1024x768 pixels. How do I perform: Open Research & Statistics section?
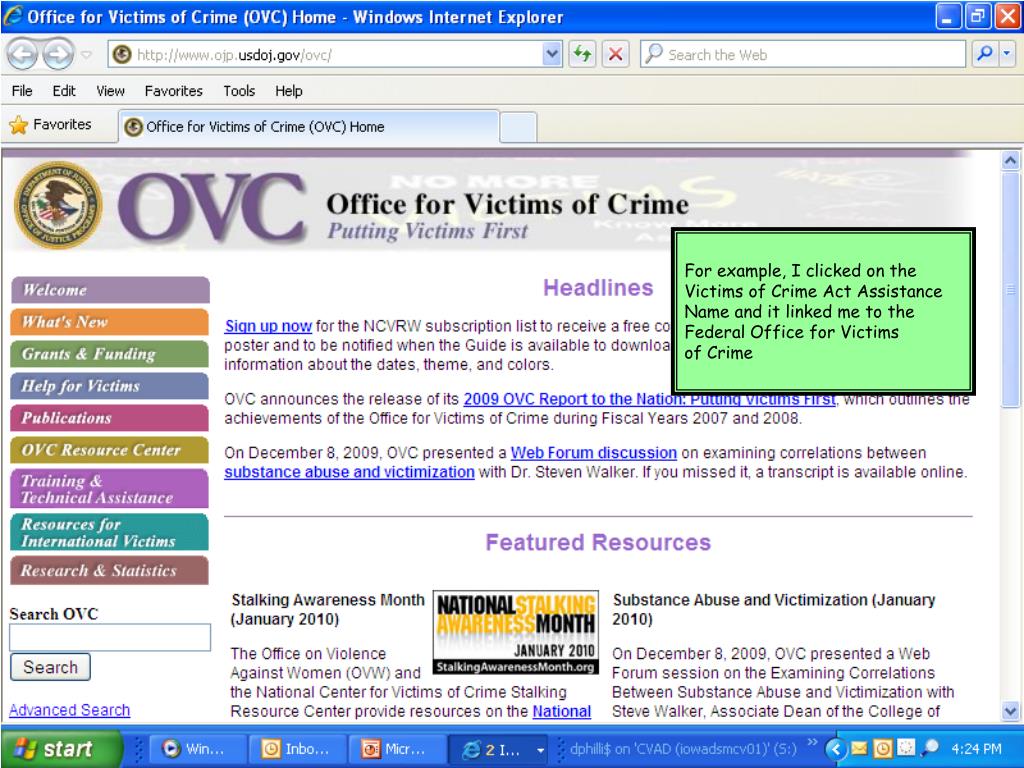click(x=110, y=570)
